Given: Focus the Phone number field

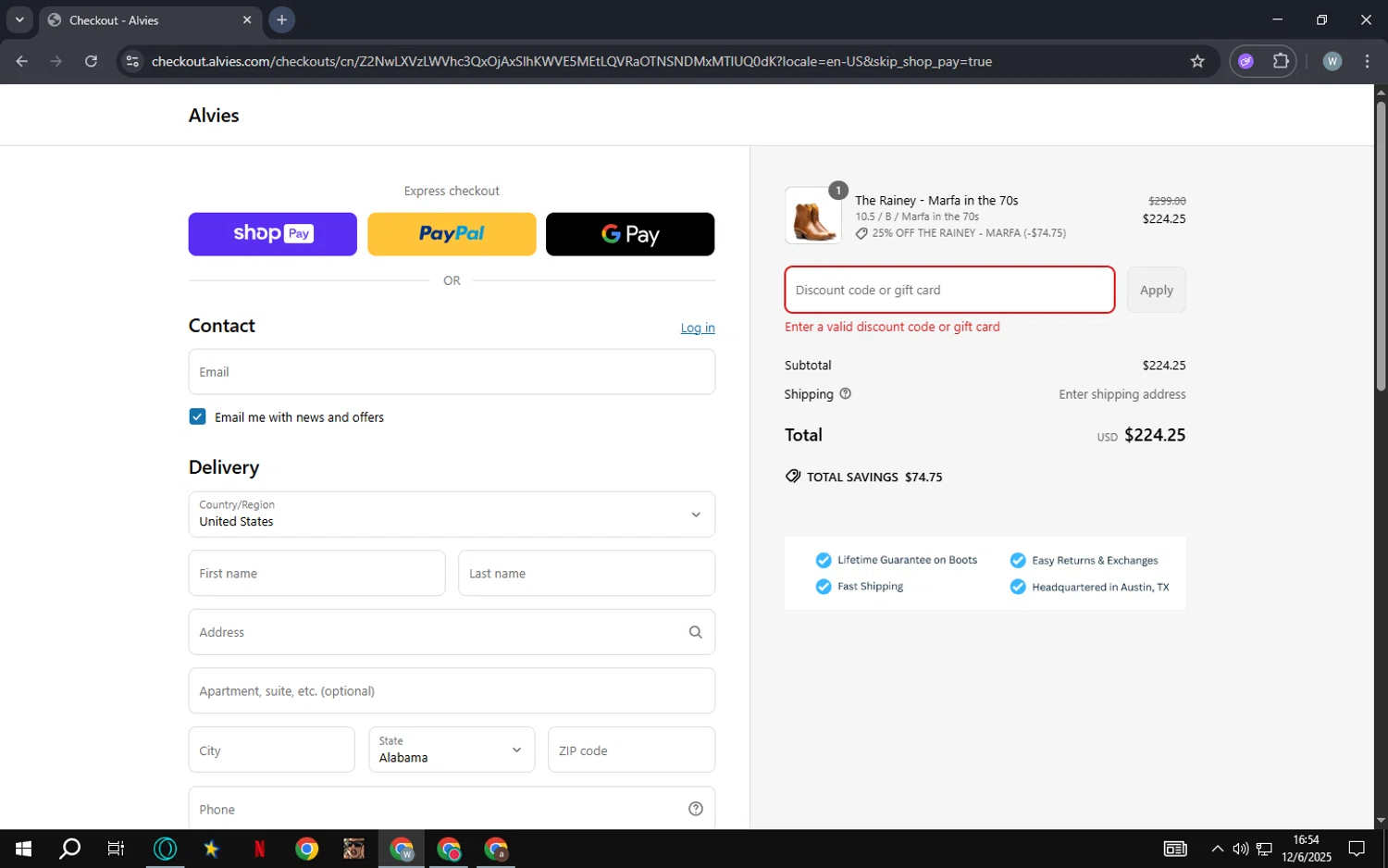Looking at the screenshot, I should coord(452,809).
